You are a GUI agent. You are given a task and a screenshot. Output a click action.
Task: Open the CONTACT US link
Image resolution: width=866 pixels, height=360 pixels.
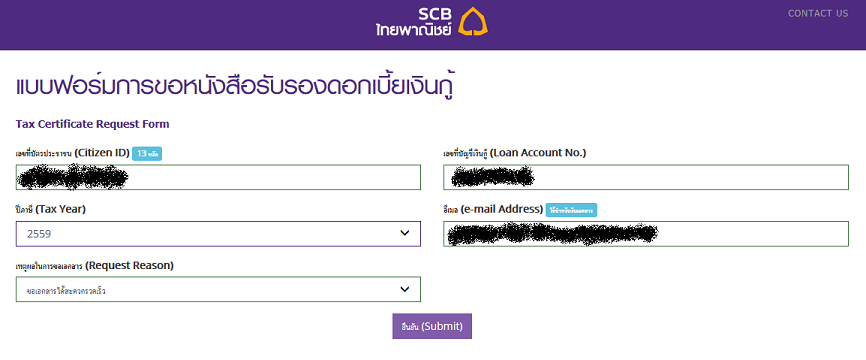[x=818, y=13]
